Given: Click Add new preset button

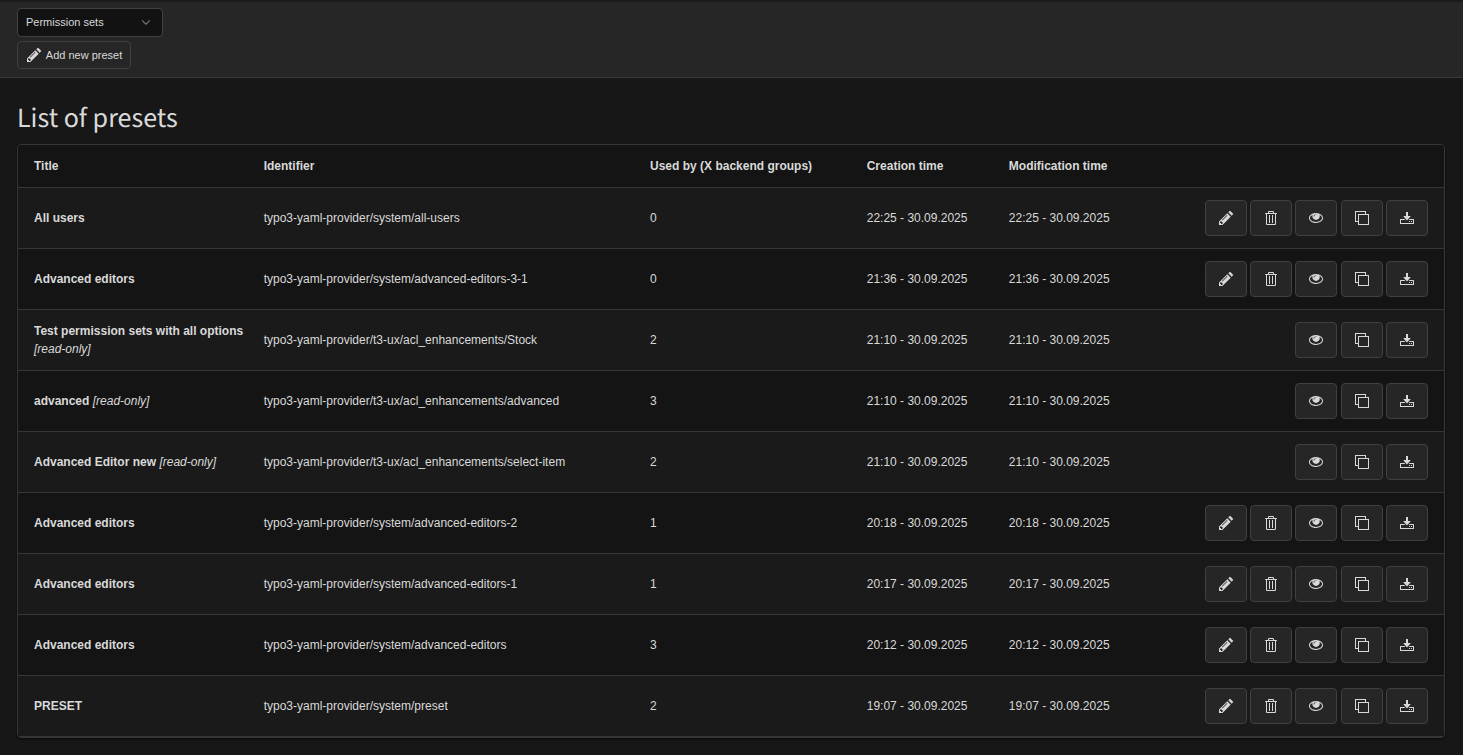Looking at the screenshot, I should click(74, 55).
